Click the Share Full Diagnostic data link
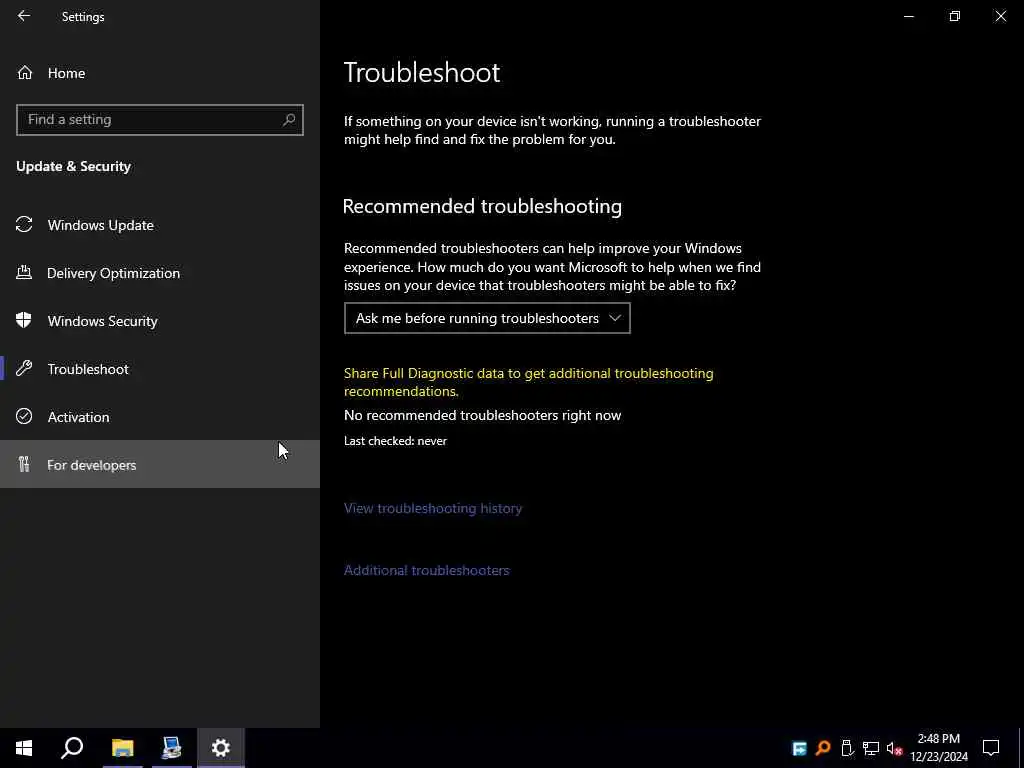 point(528,382)
